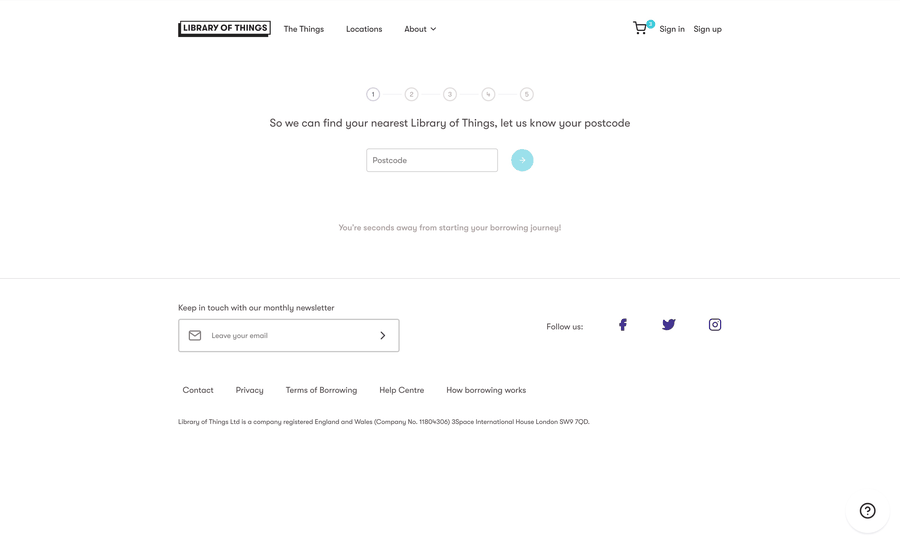Viewport: 900px width, 542px height.
Task: Click the Library of Things logo
Action: pyautogui.click(x=224, y=29)
